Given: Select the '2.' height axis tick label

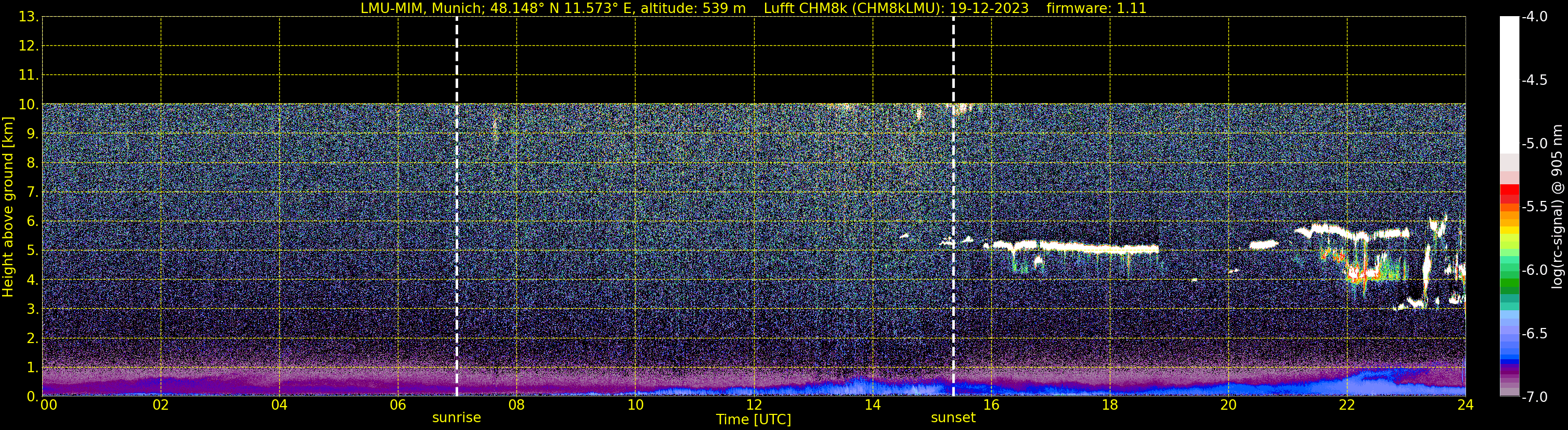Looking at the screenshot, I should pyautogui.click(x=32, y=338).
